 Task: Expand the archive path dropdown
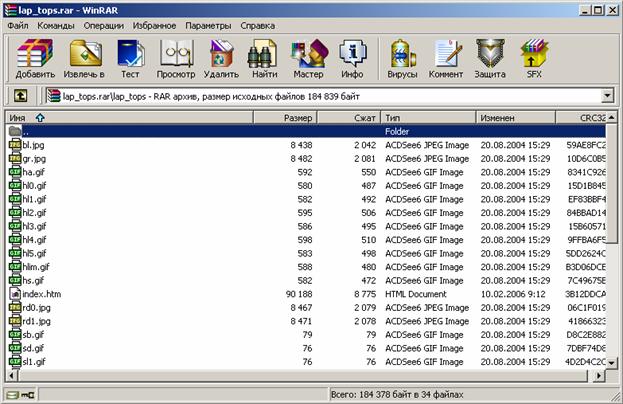(x=606, y=96)
